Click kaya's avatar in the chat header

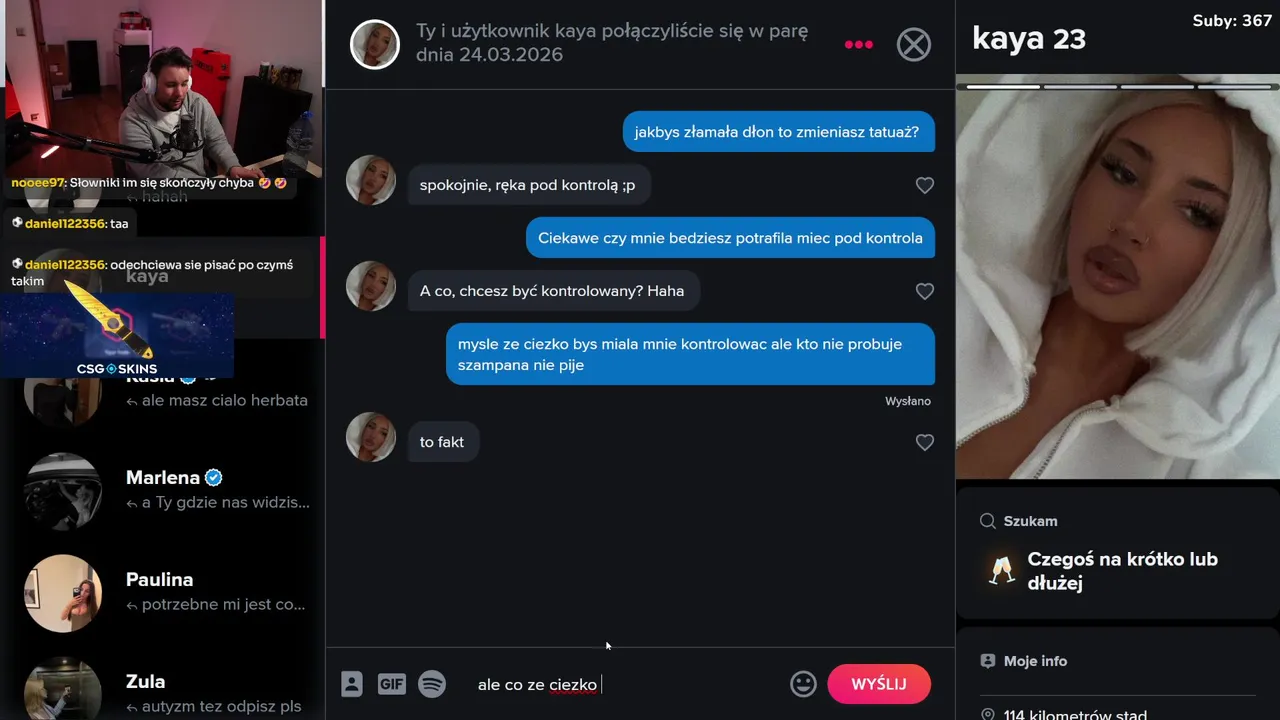pyautogui.click(x=375, y=44)
